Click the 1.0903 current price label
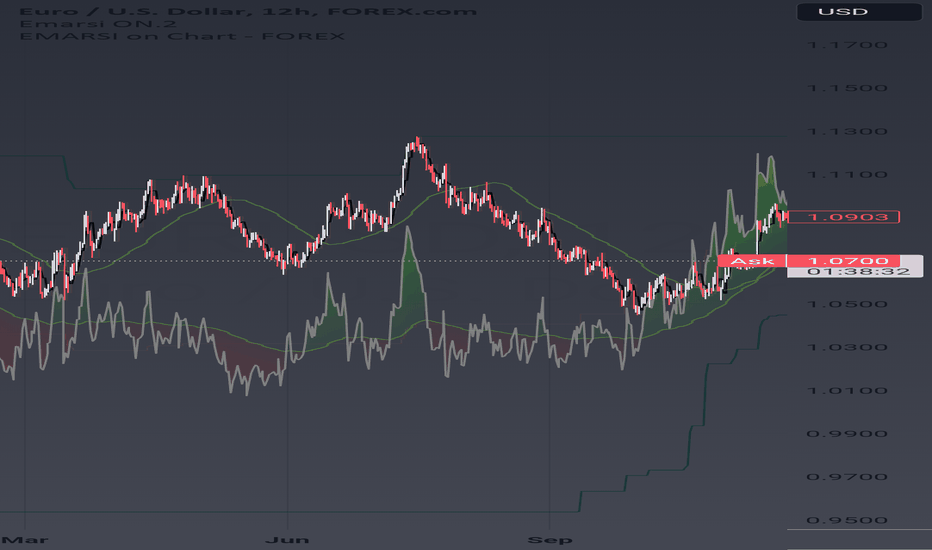The height and width of the screenshot is (550, 932). pos(843,217)
